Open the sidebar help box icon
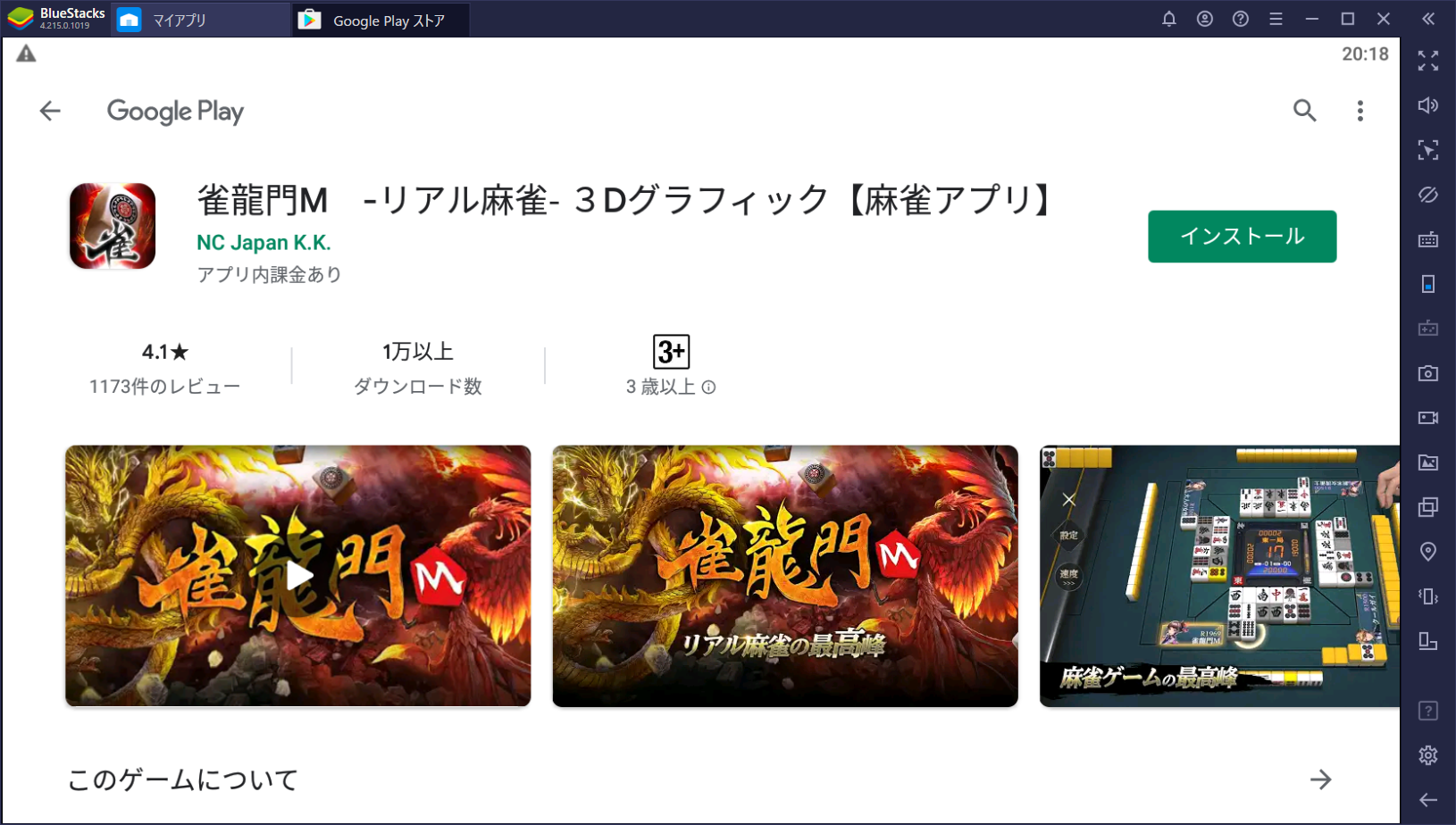1456x825 pixels. [x=1428, y=711]
